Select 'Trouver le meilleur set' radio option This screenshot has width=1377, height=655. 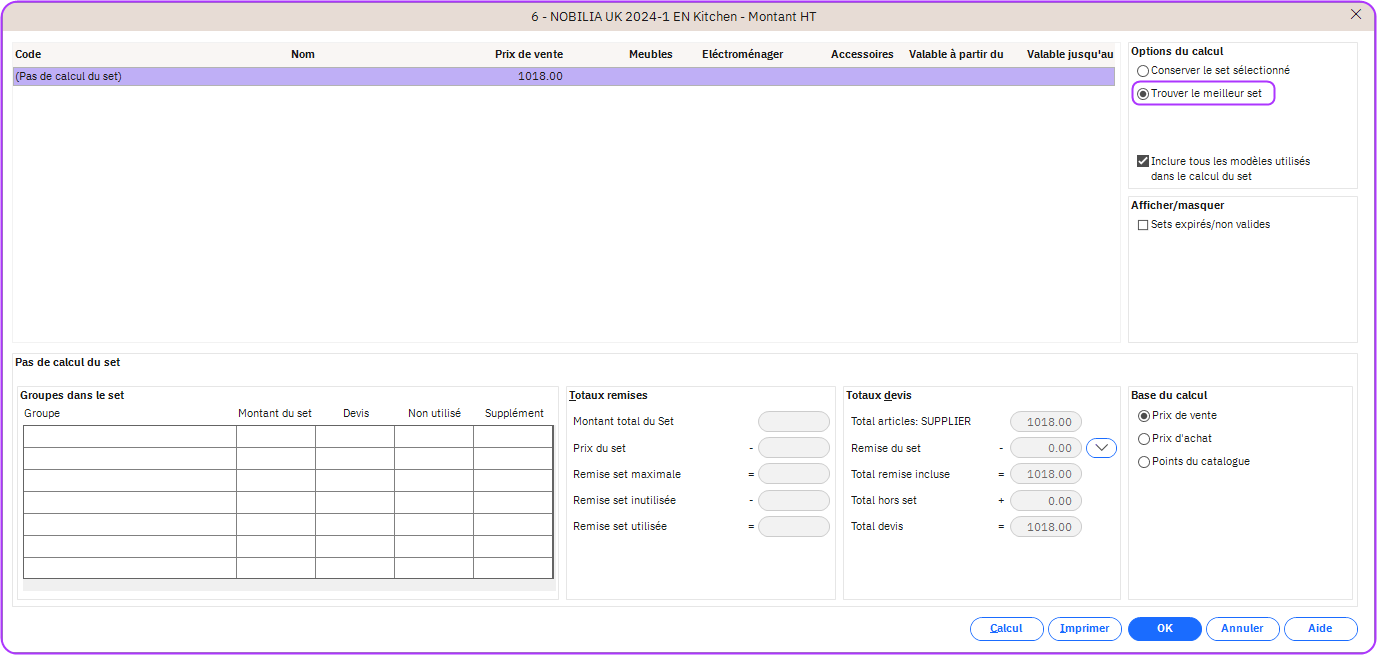[x=1143, y=94]
